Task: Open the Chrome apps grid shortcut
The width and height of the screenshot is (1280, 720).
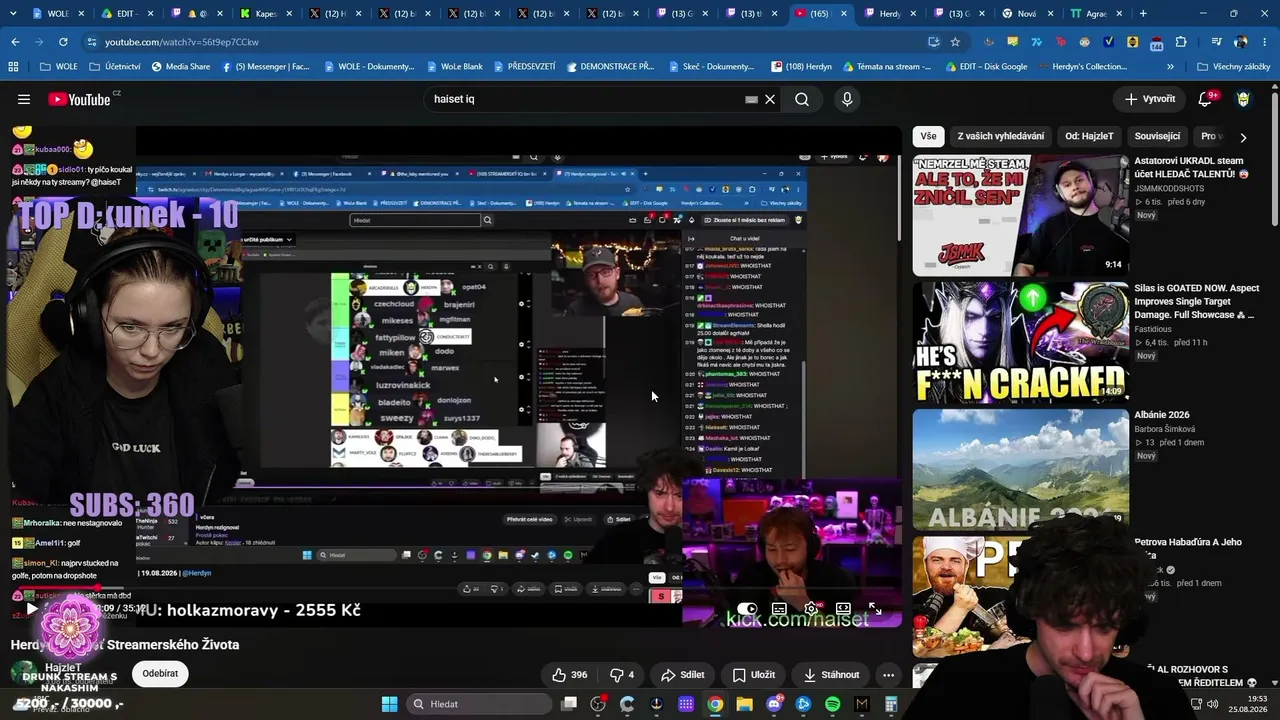Action: (13, 67)
